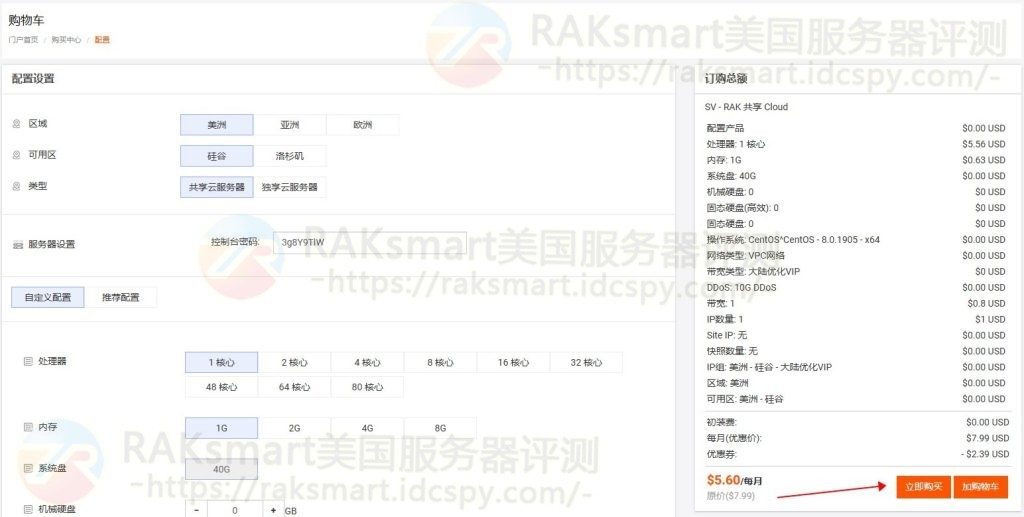Viewport: 1024px width, 517px height.
Task: Choose 2G memory option
Action: (x=295, y=428)
